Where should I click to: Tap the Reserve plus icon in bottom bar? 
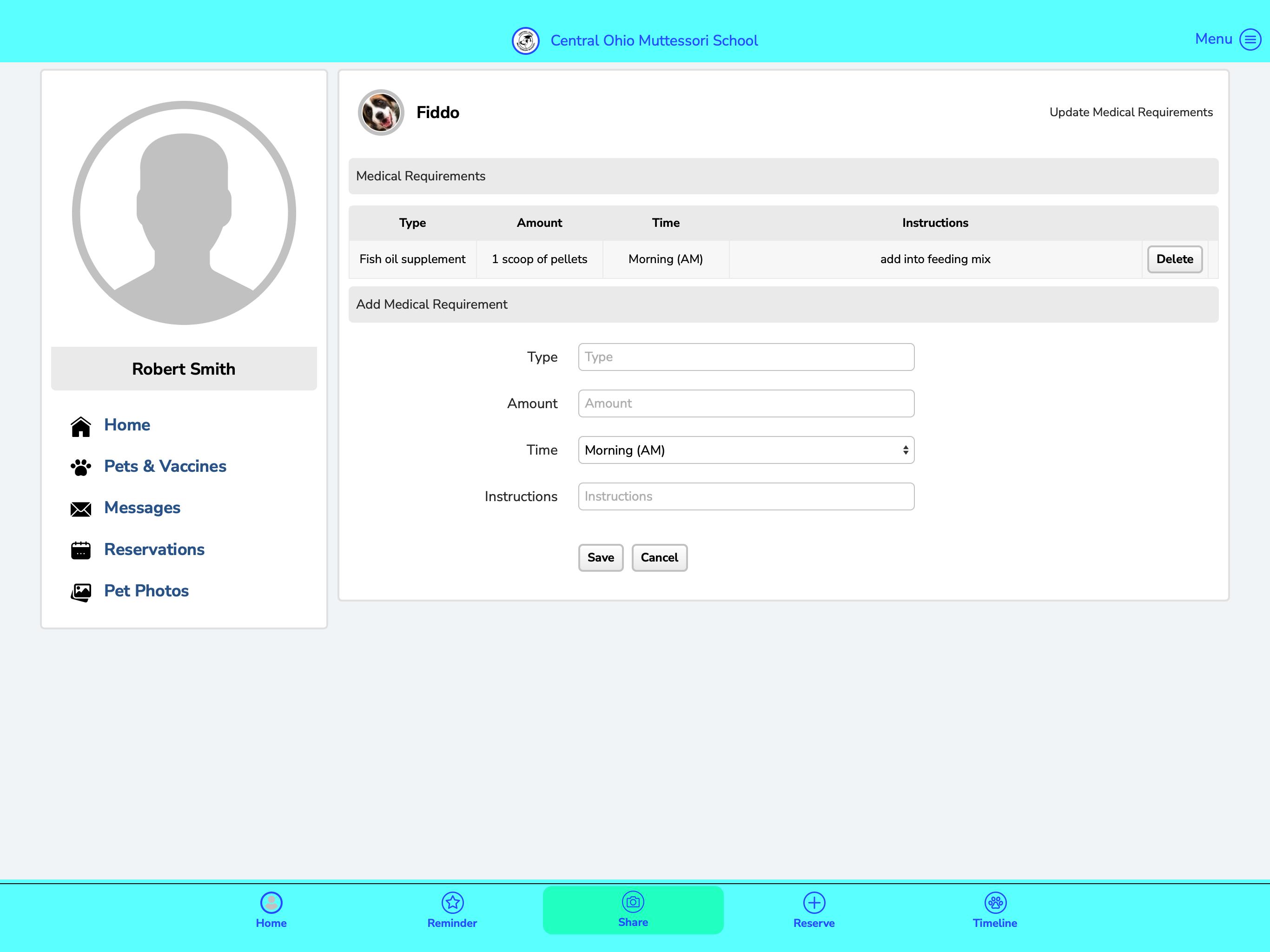pos(814,902)
